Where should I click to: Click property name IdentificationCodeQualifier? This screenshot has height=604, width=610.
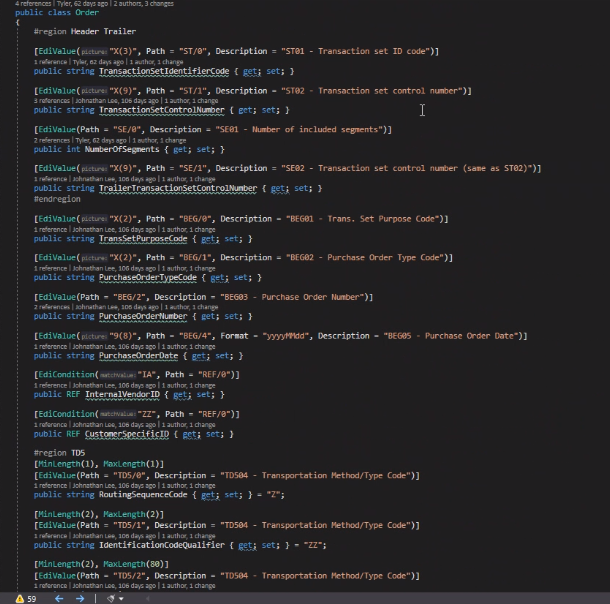[162, 545]
